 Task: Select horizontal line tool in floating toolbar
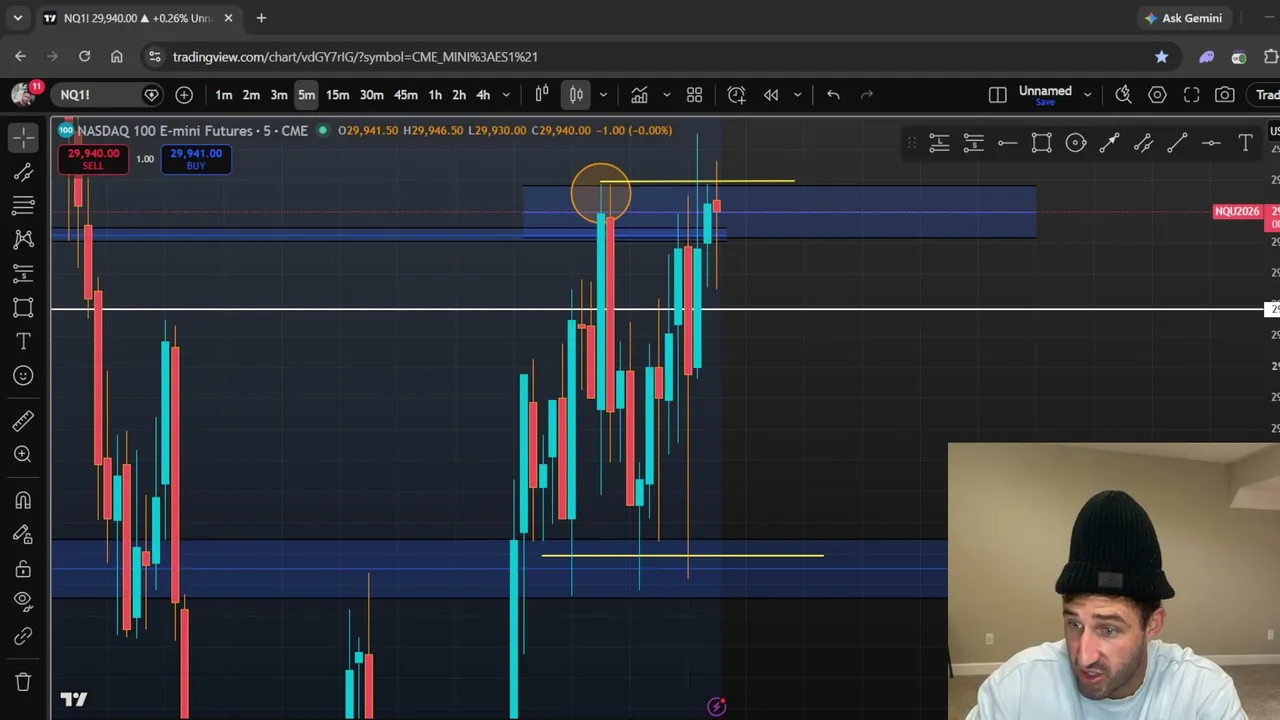coord(1007,144)
